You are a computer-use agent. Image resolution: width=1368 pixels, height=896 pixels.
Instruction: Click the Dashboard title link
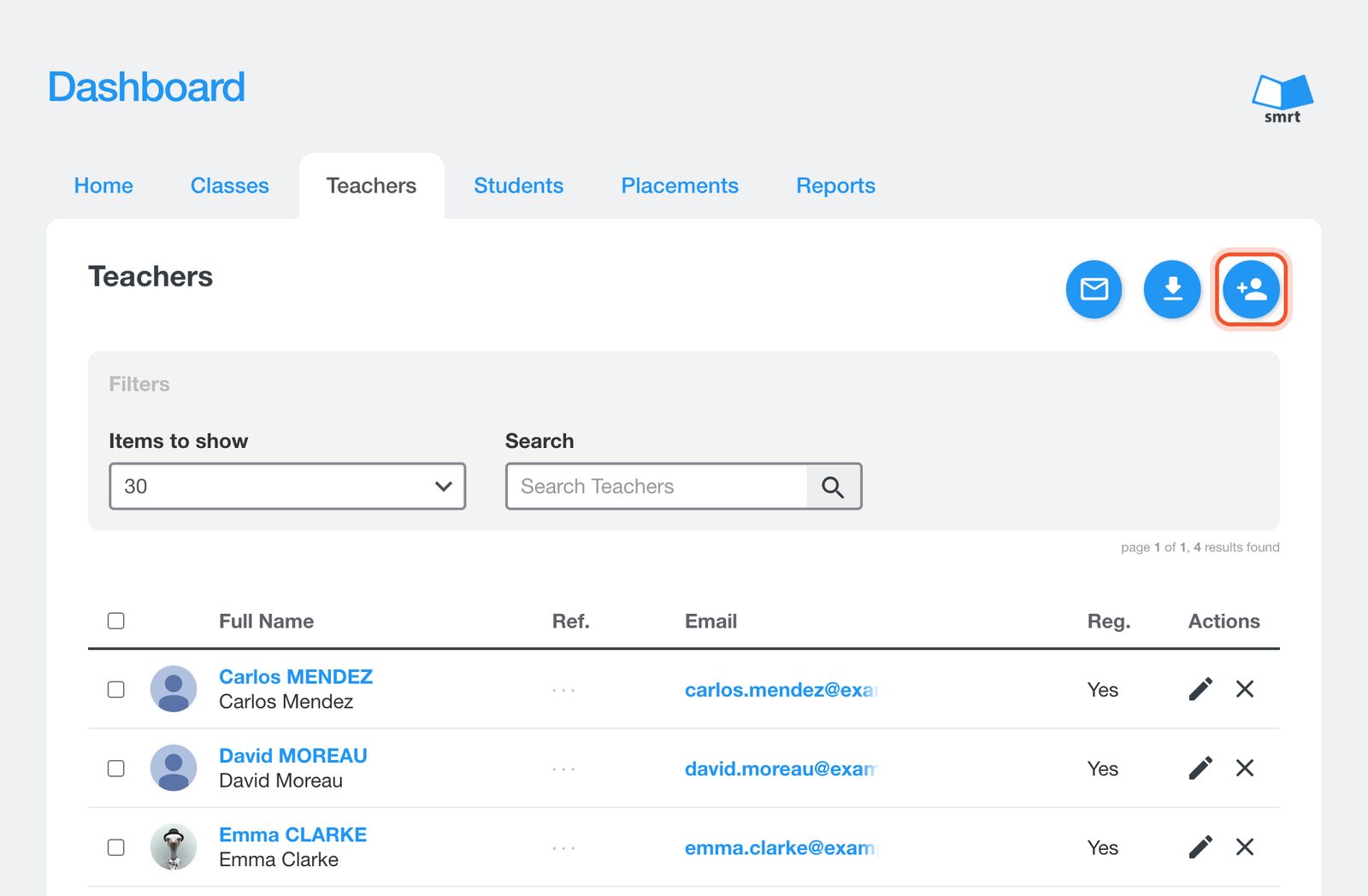(x=146, y=87)
